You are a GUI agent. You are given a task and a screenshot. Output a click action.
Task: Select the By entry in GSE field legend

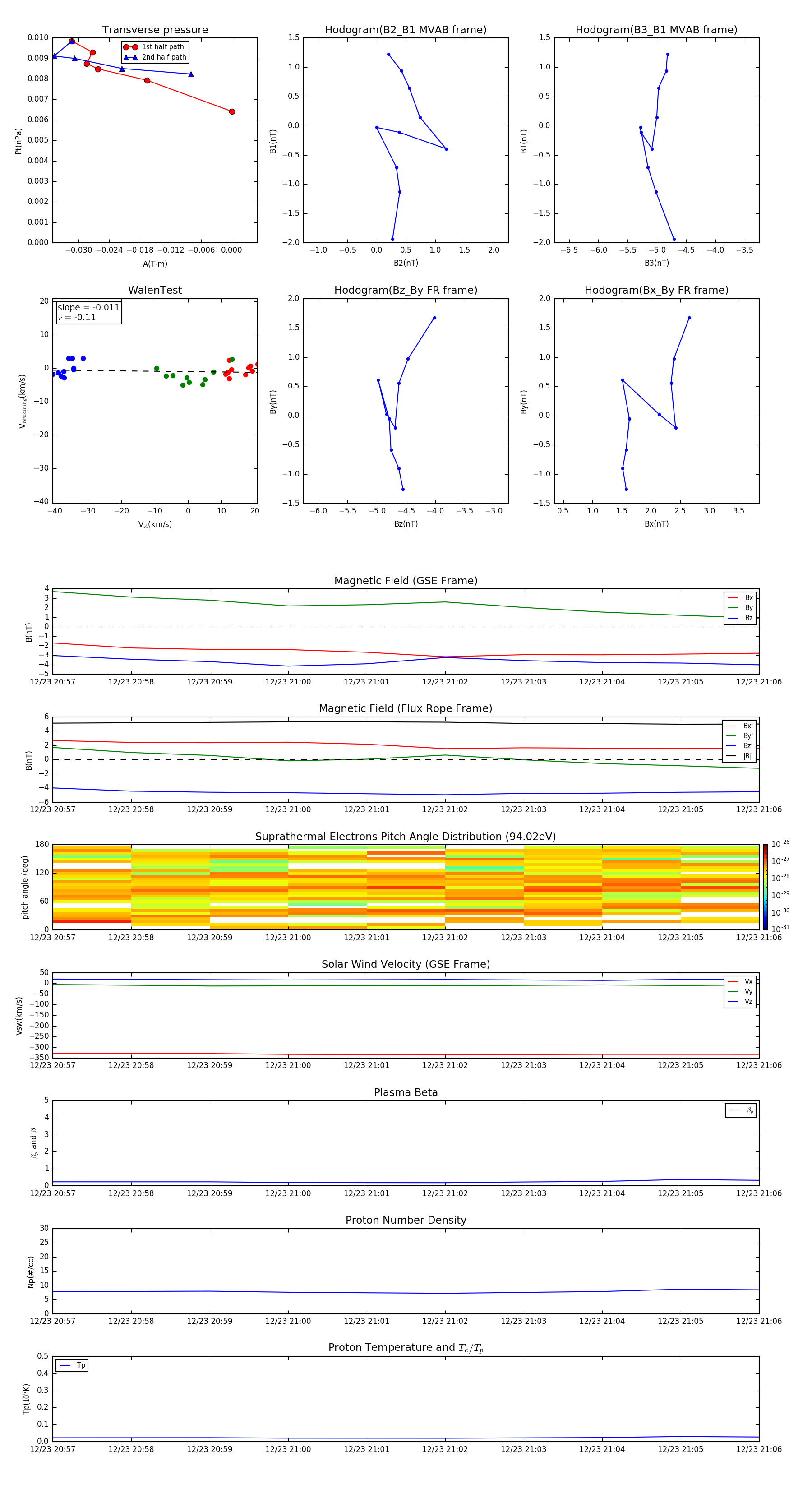tap(740, 607)
